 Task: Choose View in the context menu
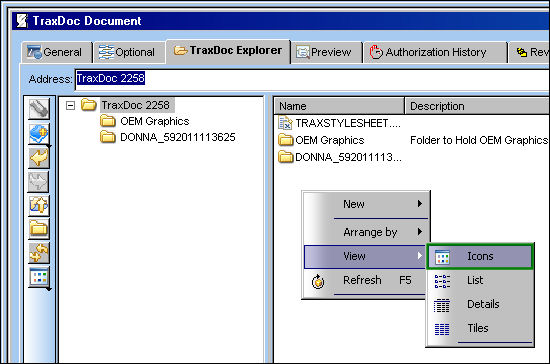coord(365,256)
